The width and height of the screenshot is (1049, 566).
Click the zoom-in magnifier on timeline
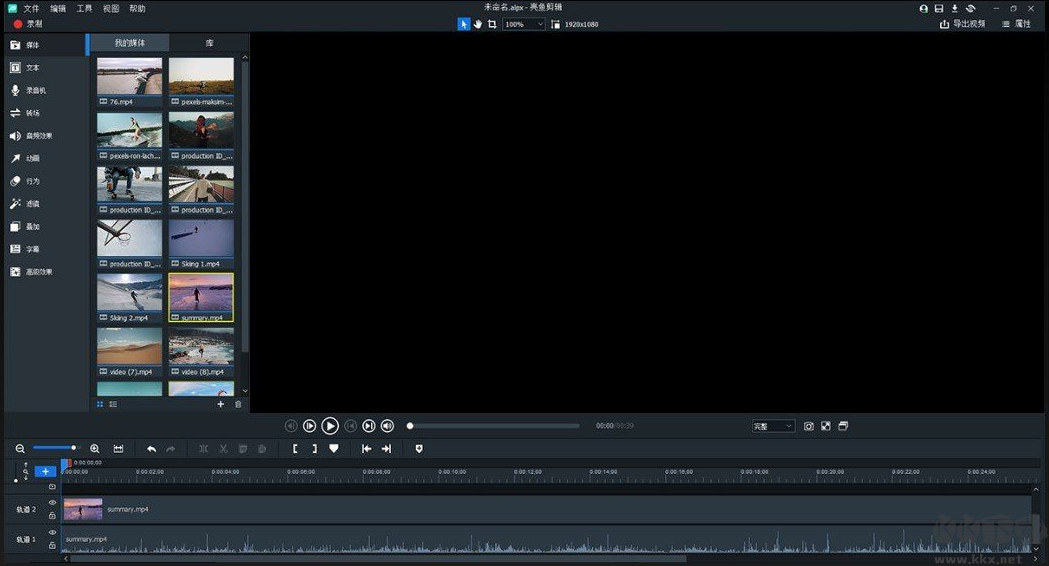[95, 449]
